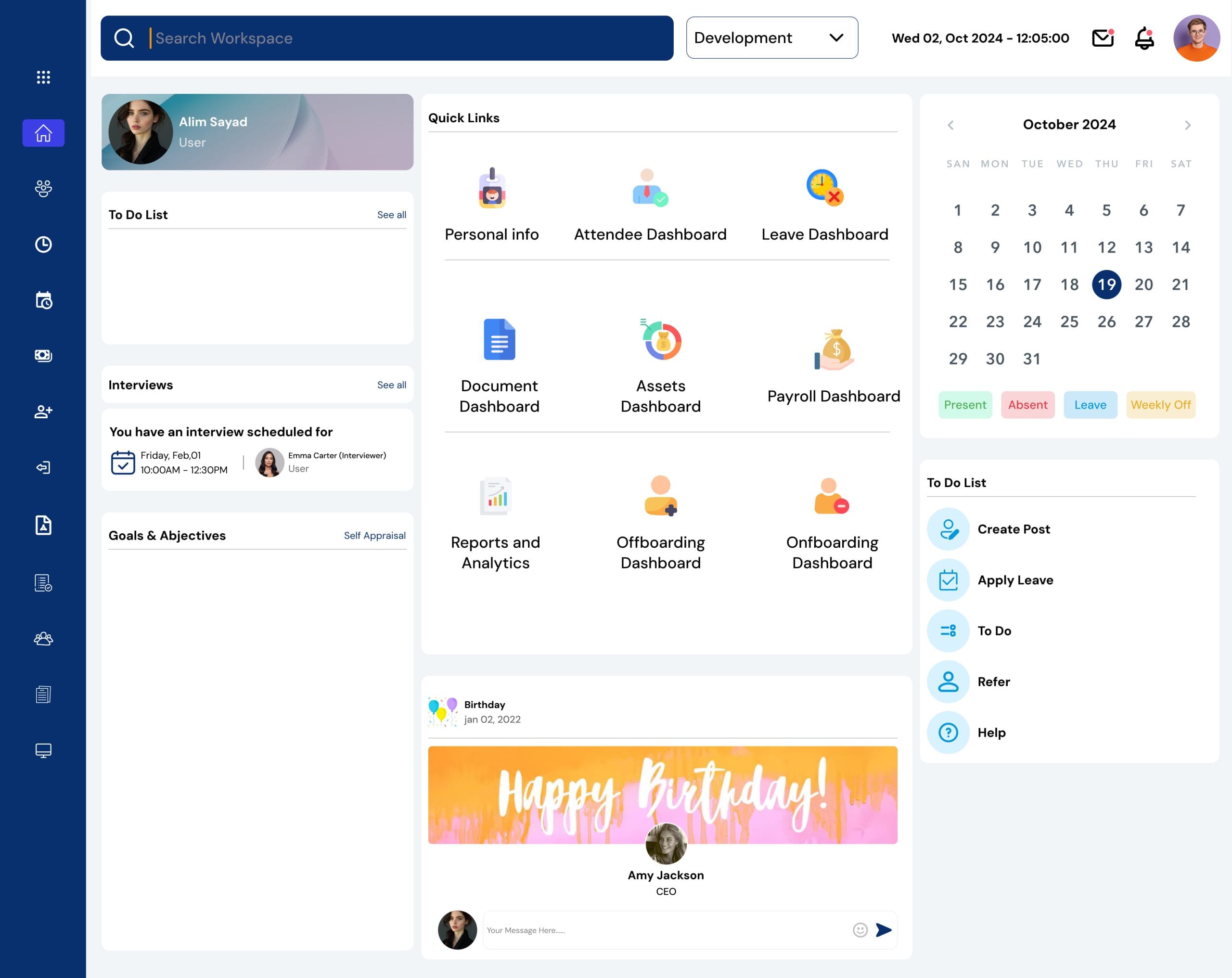Navigate to previous month in calendar
The width and height of the screenshot is (1232, 978).
(950, 124)
